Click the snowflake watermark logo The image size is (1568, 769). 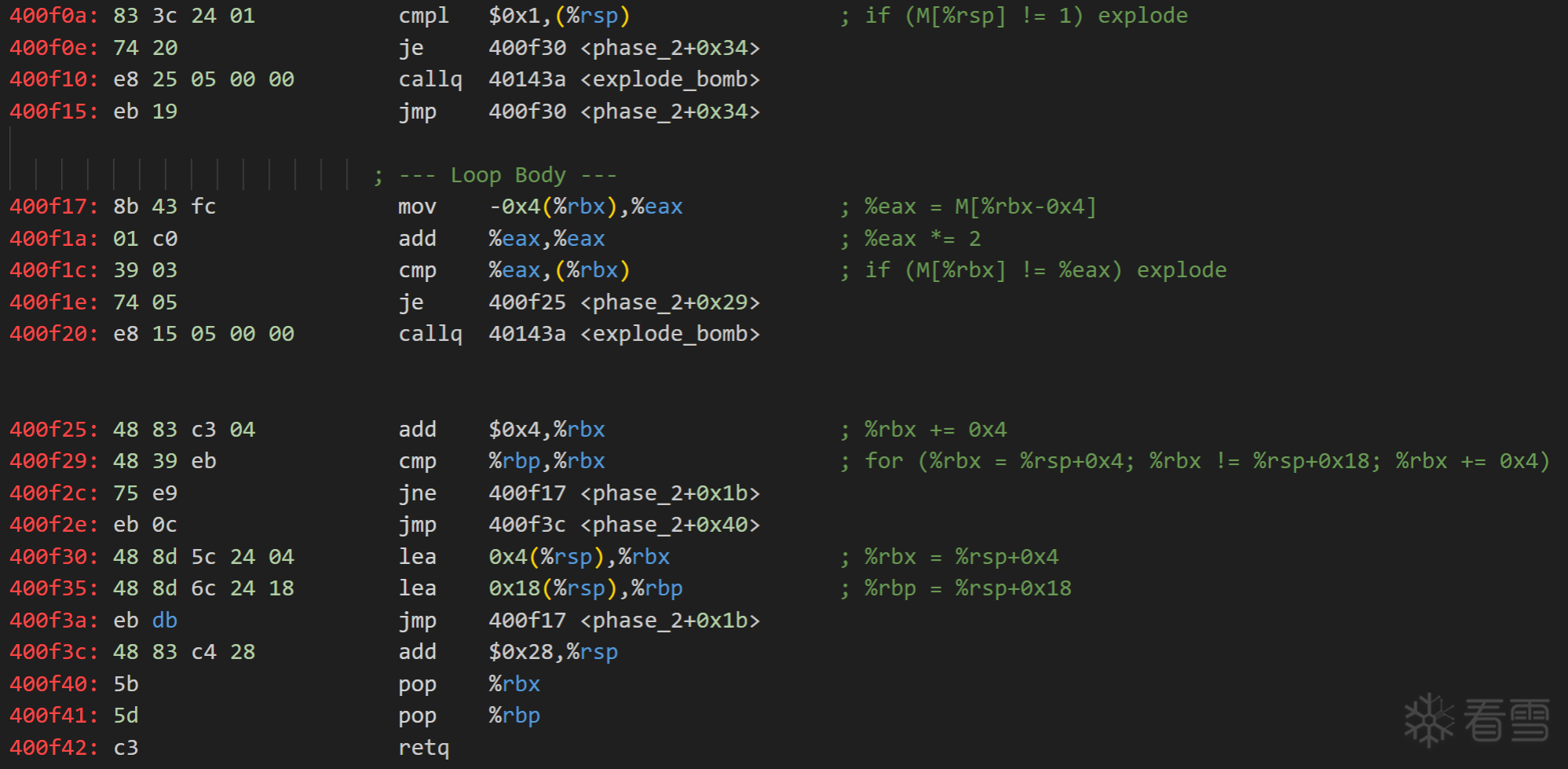[x=1428, y=719]
